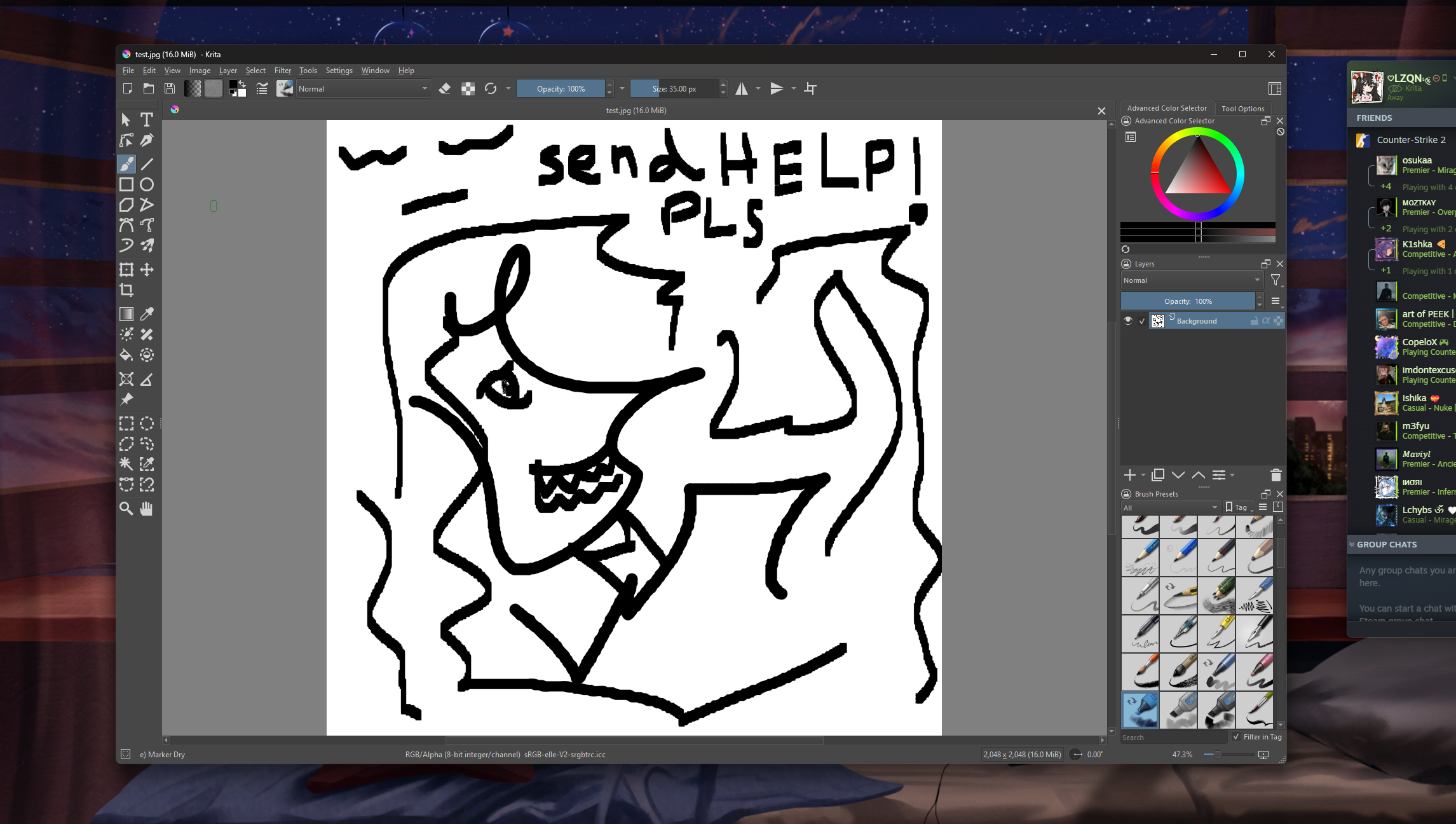Hide the Background layer with eye icon

tap(1128, 321)
